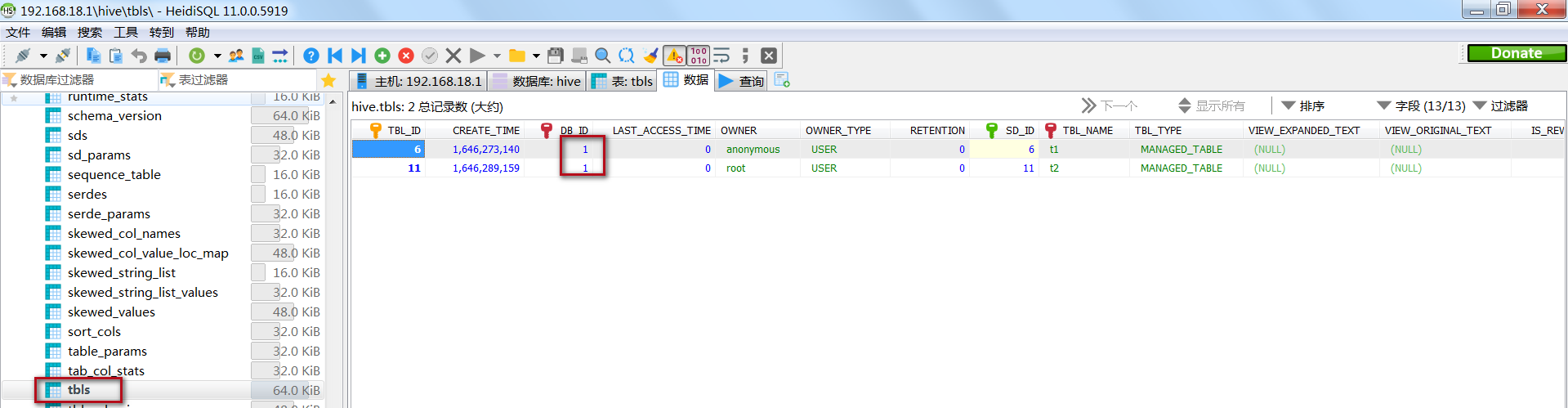Screen dimensions: 1568x408
Task: Open the Refresh dropdown arrow
Action: pyautogui.click(x=217, y=56)
